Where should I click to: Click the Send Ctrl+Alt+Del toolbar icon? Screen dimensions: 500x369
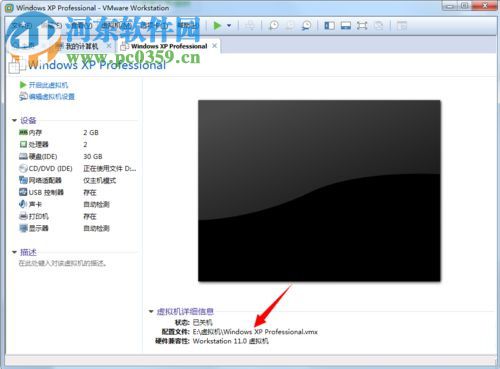250,26
